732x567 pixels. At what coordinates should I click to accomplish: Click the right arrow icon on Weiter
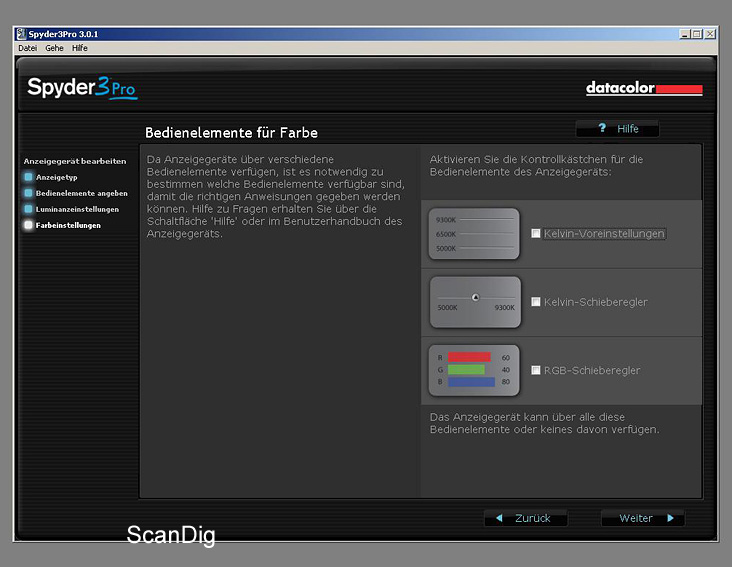pyautogui.click(x=670, y=518)
